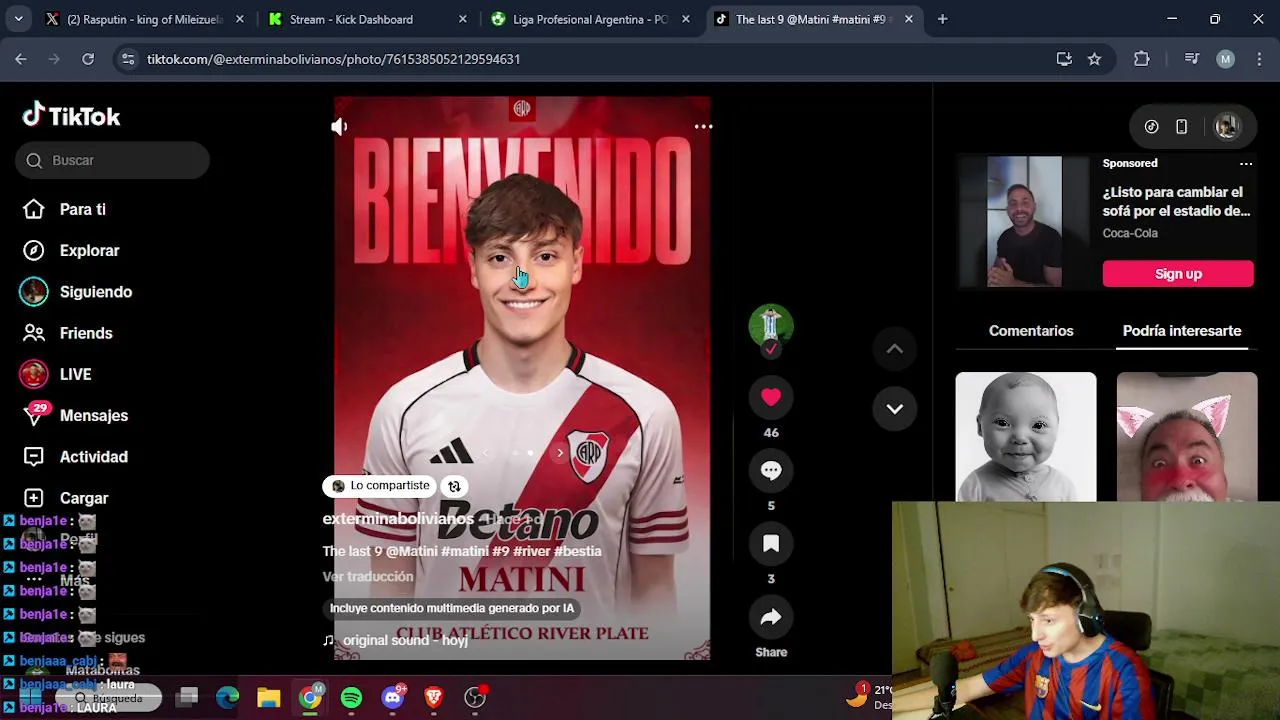The image size is (1280, 720).
Task: Open Brave browser from the taskbar
Action: click(x=433, y=697)
